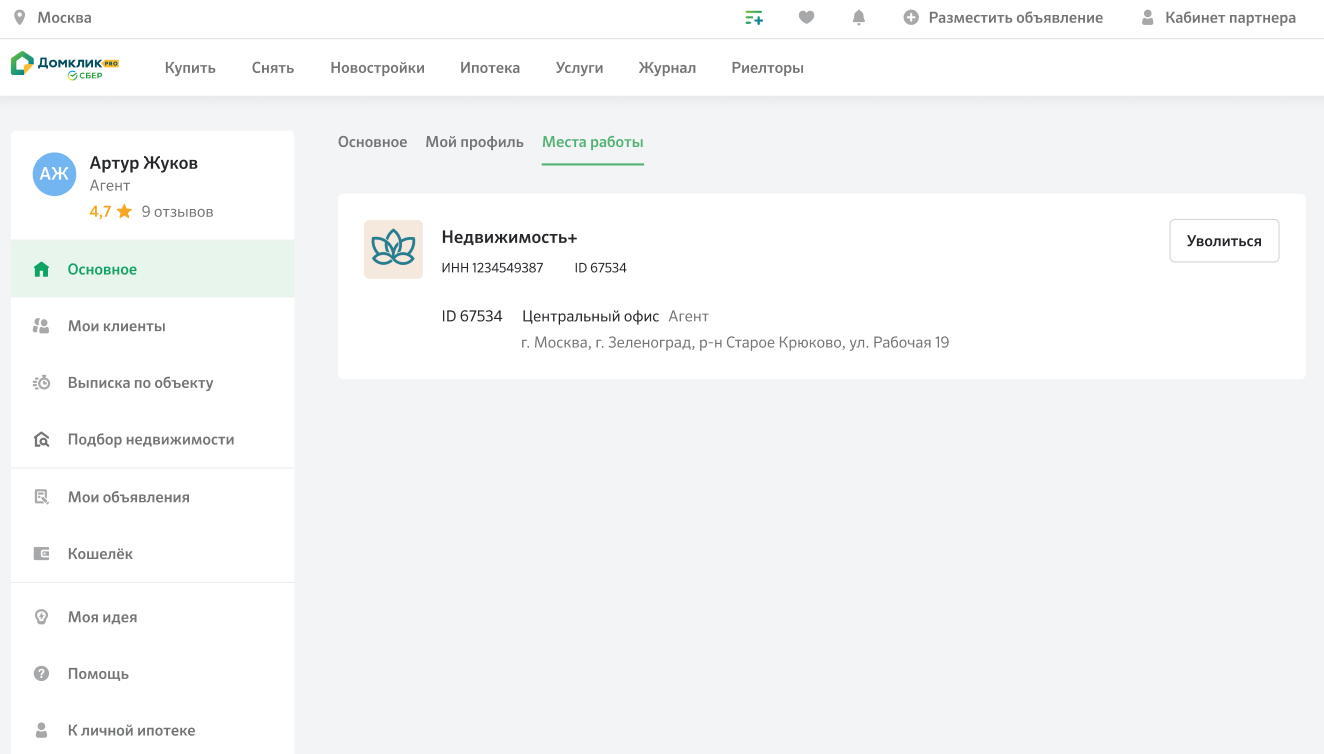Open Подбор недвижимости in sidebar
Image resolution: width=1324 pixels, height=754 pixels.
pos(152,440)
